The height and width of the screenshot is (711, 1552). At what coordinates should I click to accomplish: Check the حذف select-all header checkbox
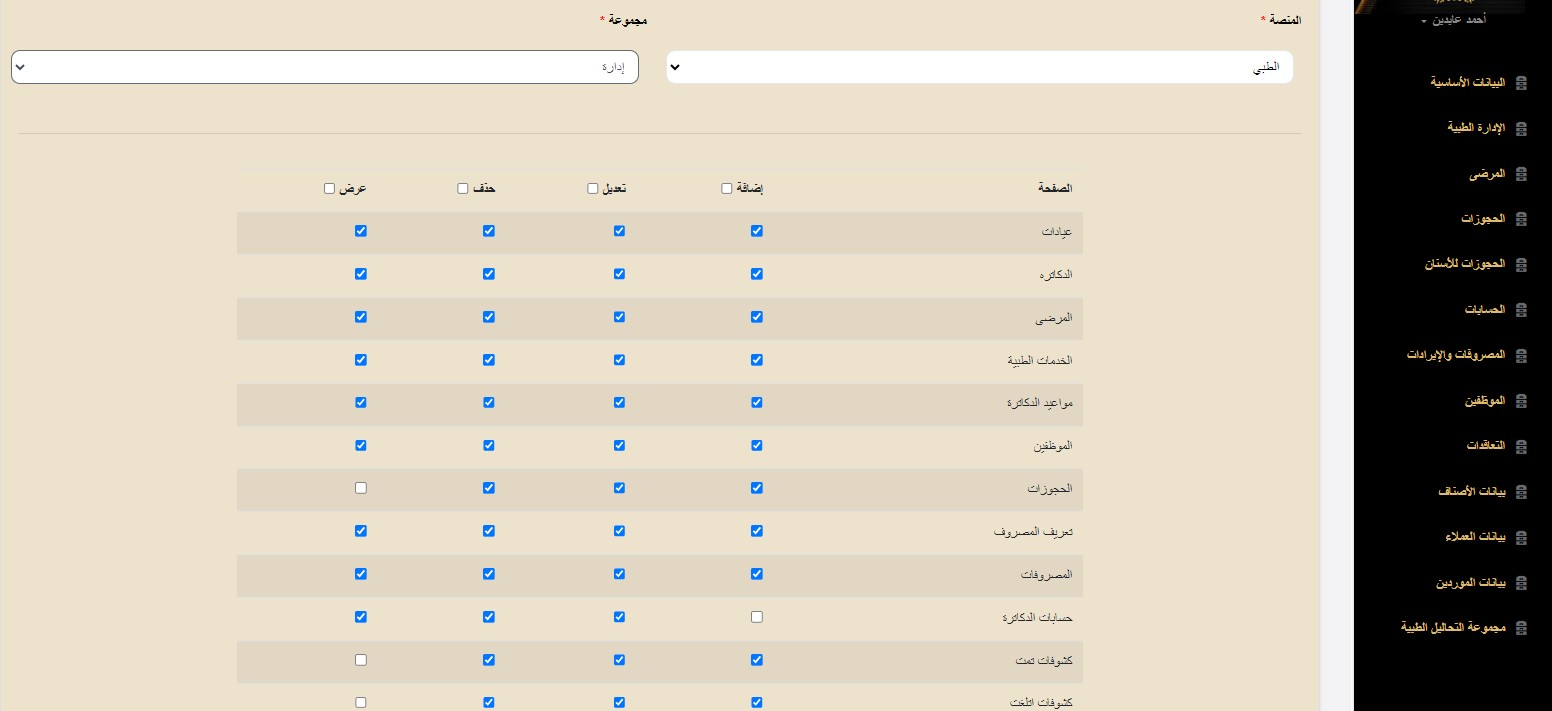(463, 188)
